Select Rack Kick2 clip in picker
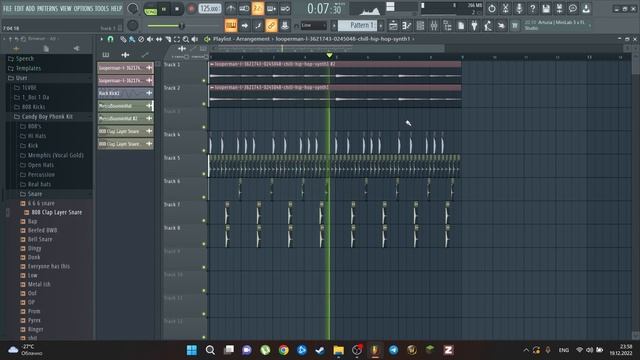Image resolution: width=640 pixels, height=360 pixels. (125, 93)
